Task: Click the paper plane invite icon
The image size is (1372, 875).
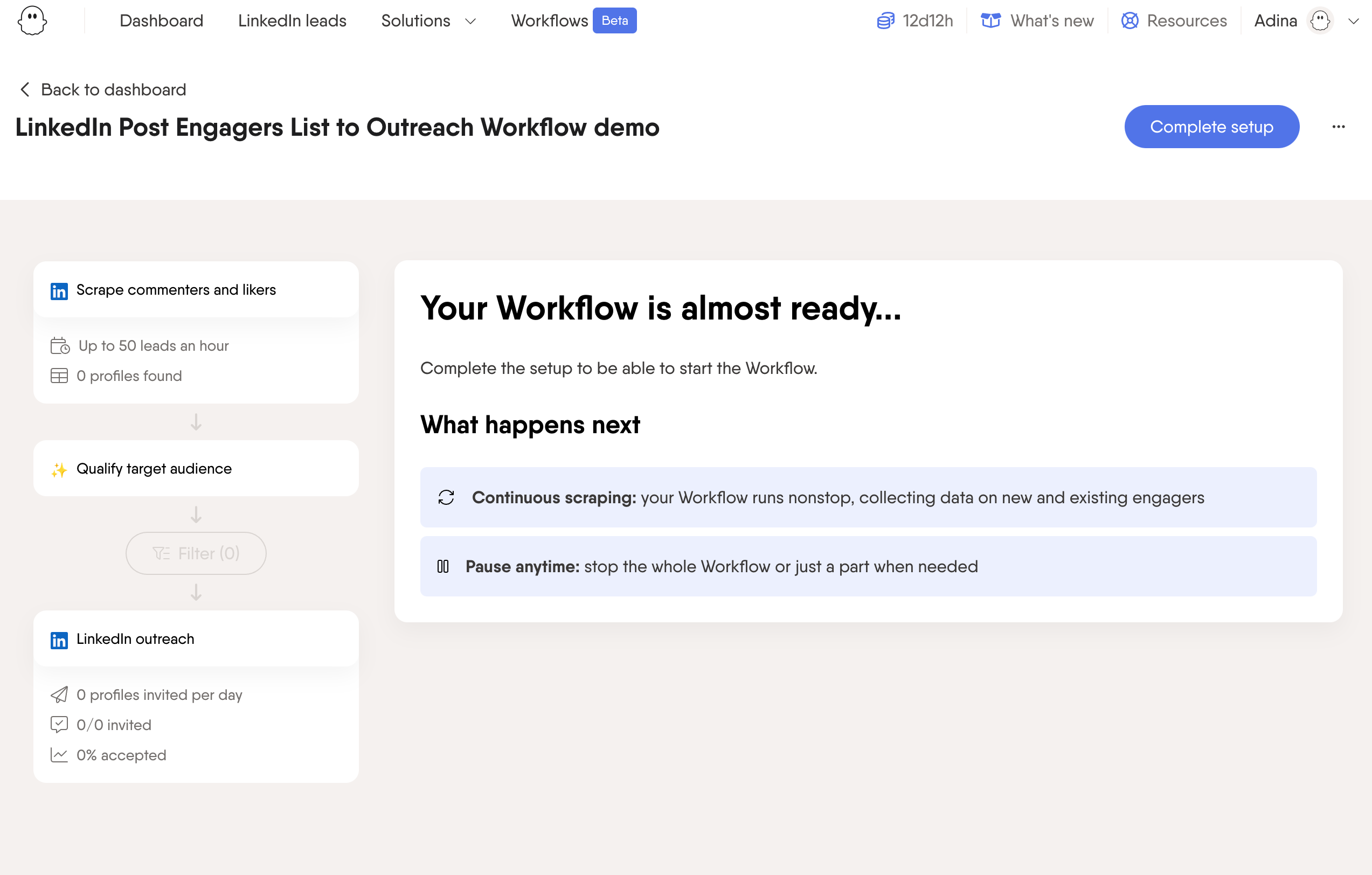Action: 59,695
